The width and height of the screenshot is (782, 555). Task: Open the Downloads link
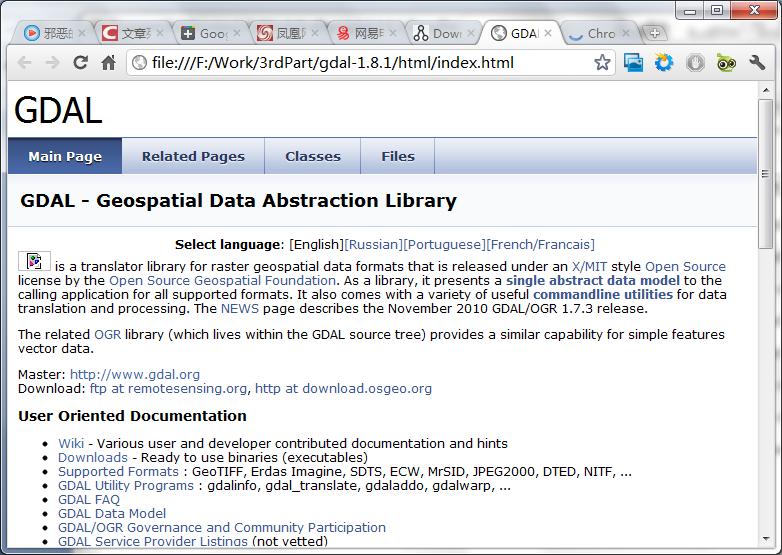(x=93, y=457)
